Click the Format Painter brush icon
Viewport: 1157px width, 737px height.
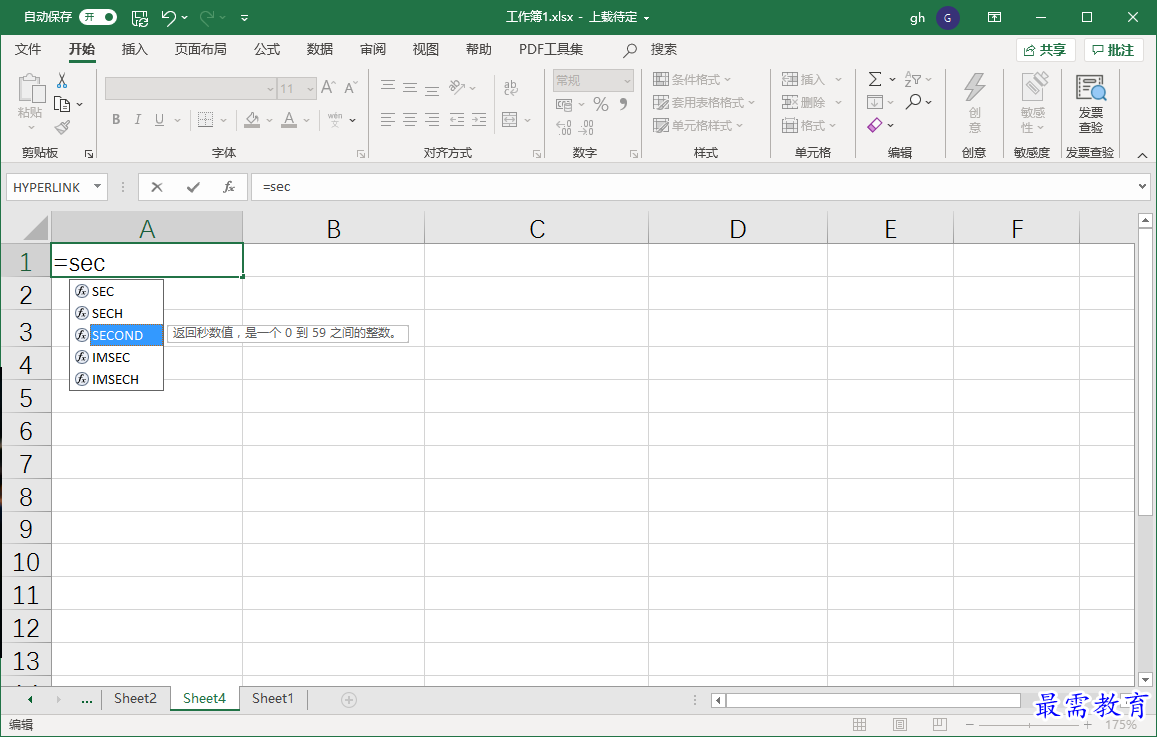(63, 128)
